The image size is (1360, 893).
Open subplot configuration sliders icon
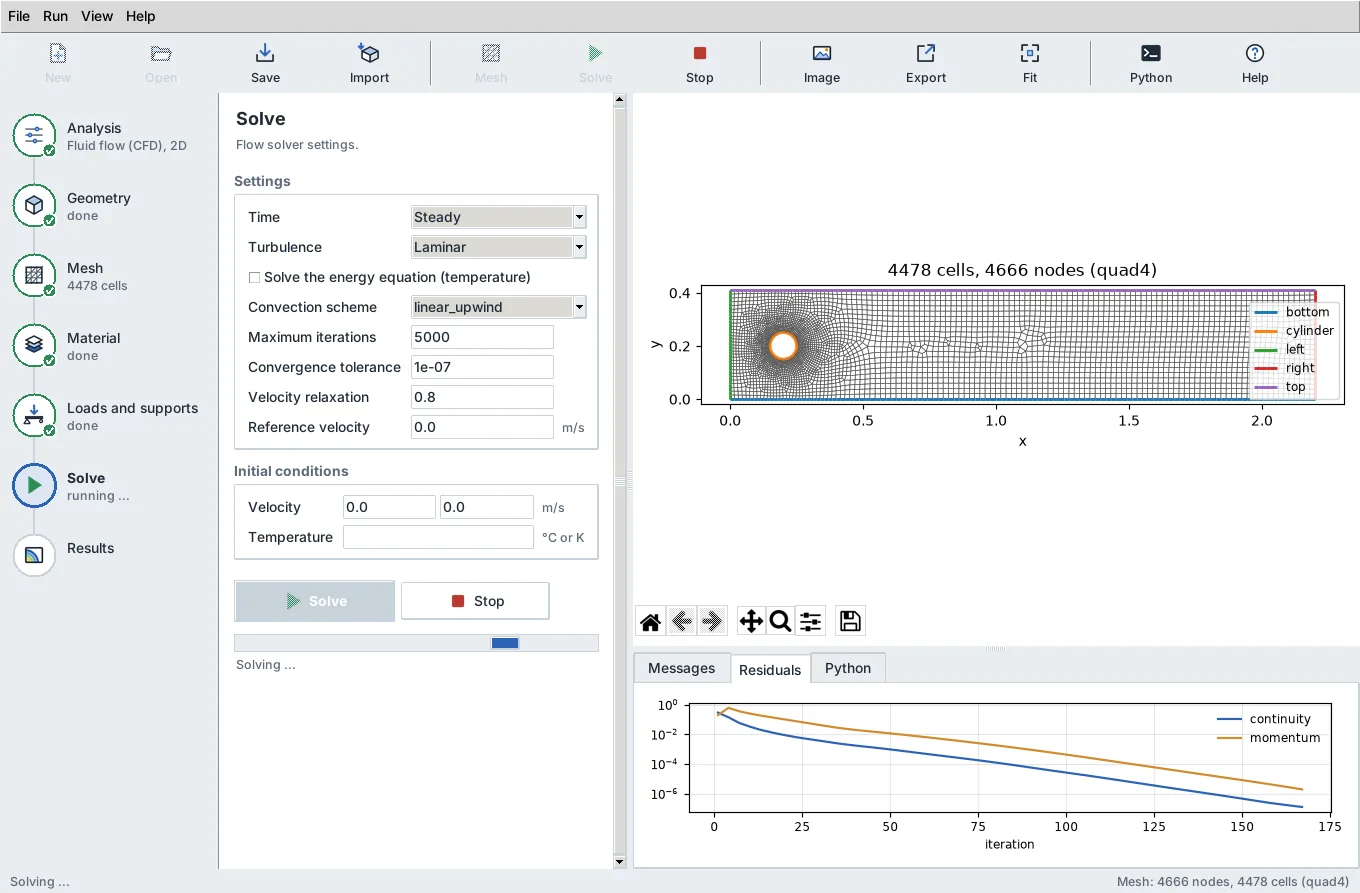click(811, 621)
